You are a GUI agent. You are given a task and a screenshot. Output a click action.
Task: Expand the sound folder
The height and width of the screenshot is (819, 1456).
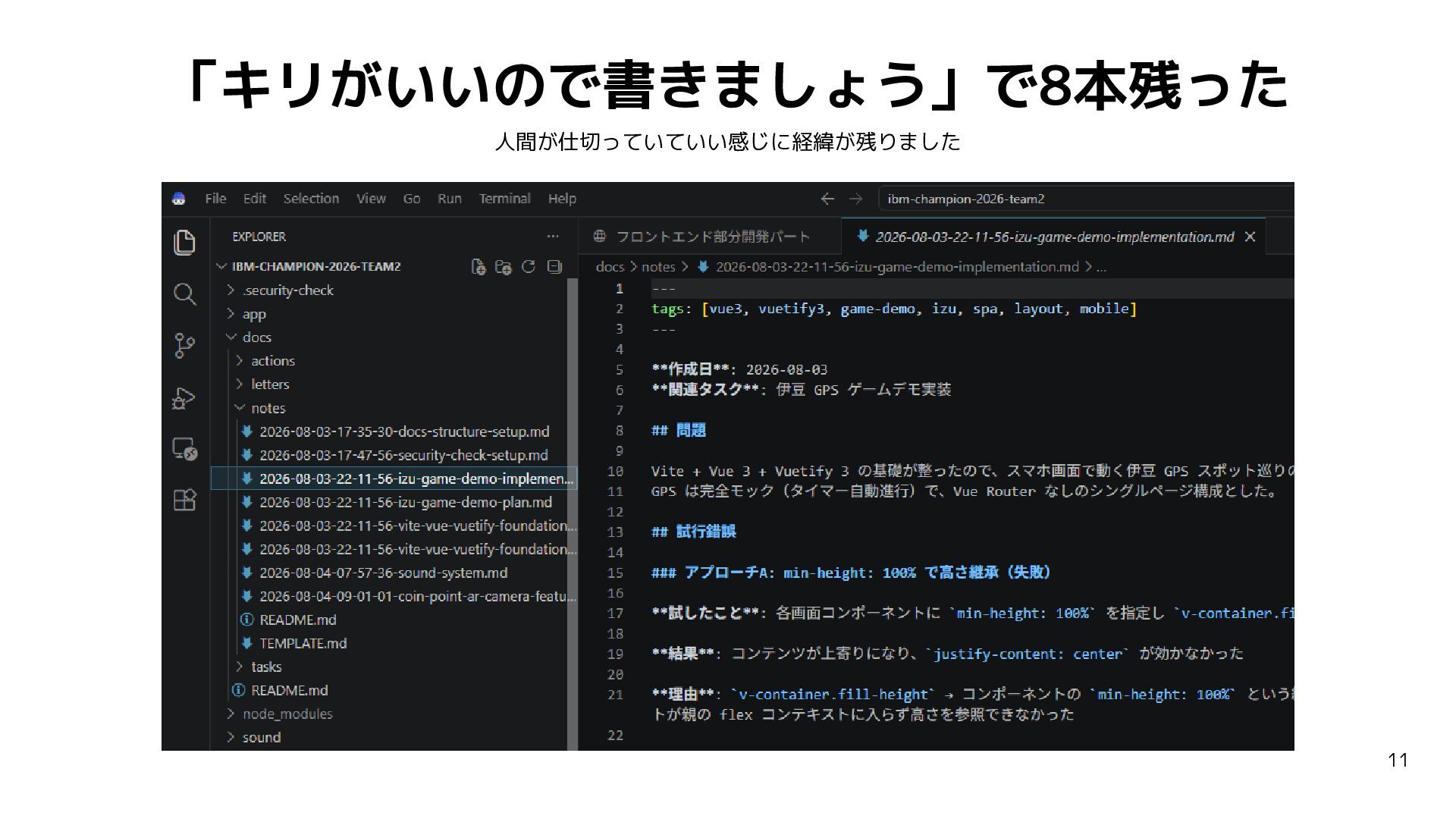(262, 737)
